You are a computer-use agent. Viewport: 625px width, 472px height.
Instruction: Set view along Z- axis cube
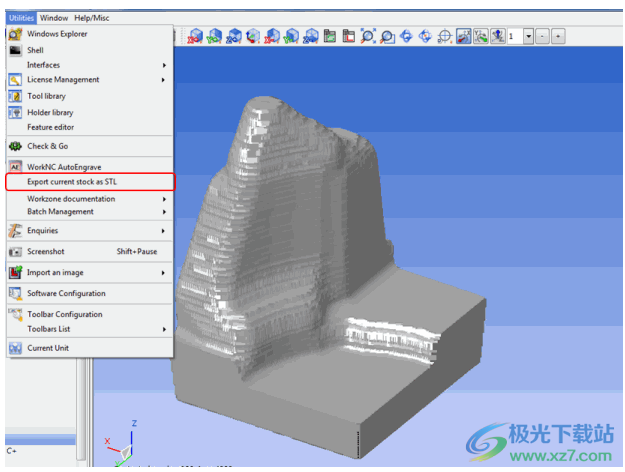pos(311,36)
